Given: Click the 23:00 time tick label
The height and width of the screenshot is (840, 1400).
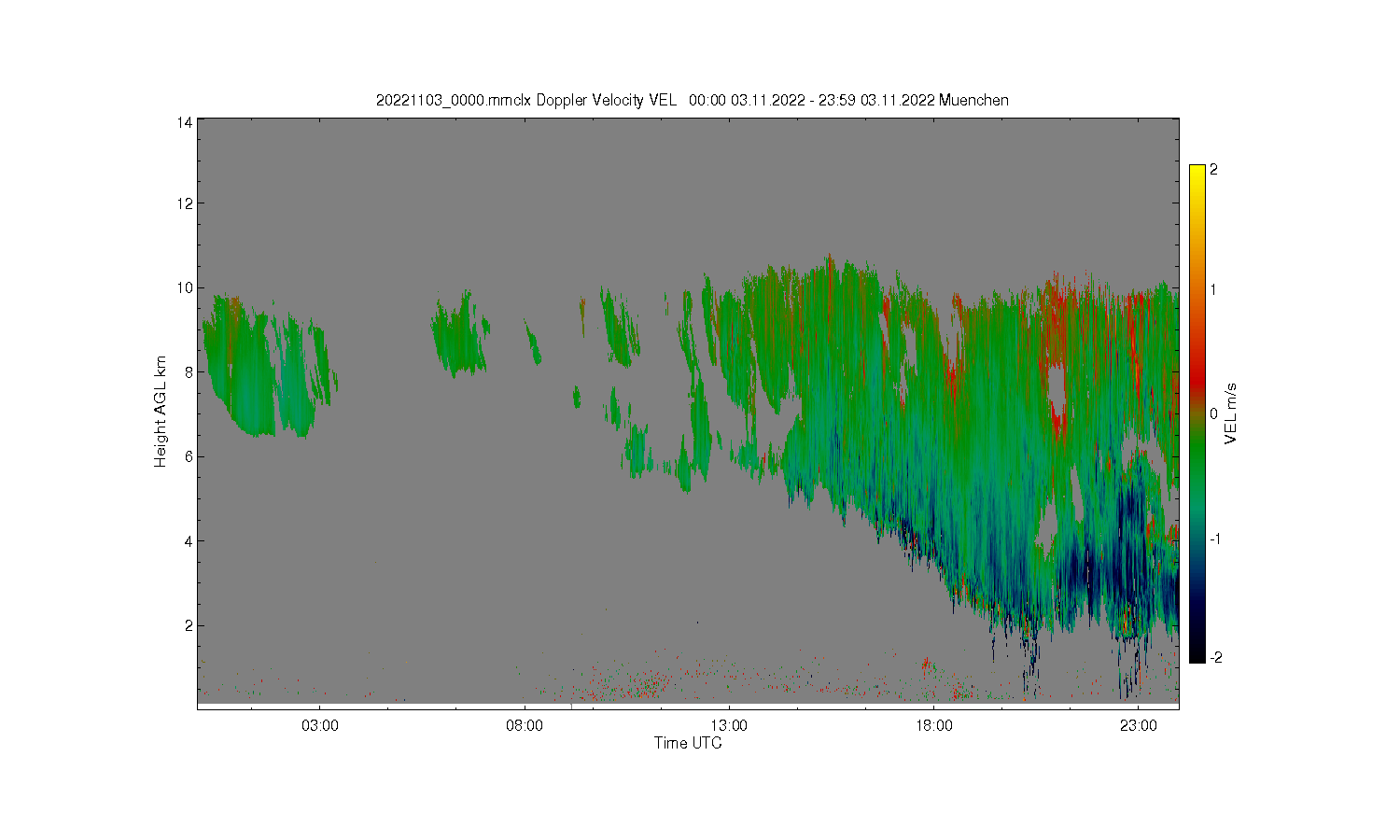Looking at the screenshot, I should pos(1138,725).
